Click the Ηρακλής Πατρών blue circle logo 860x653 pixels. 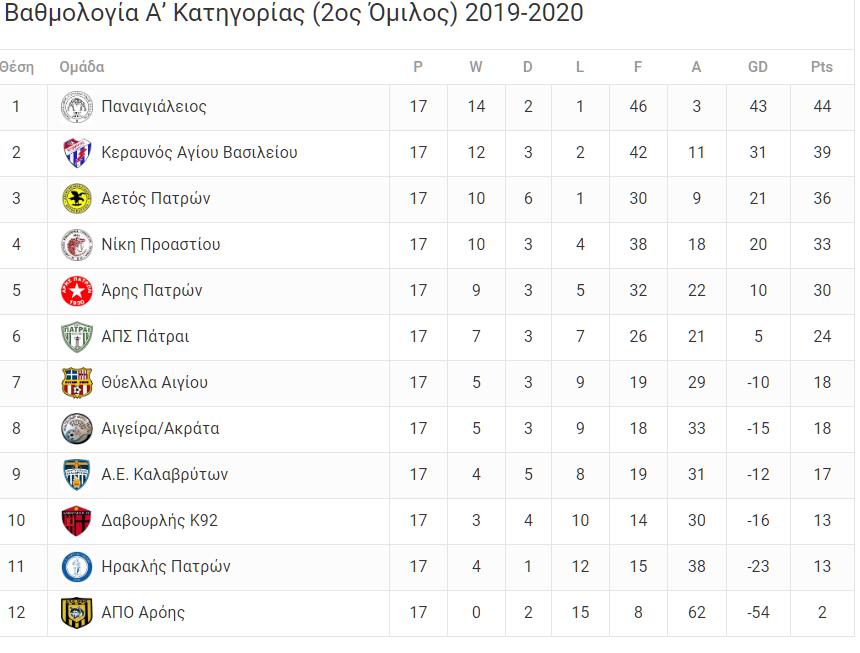76,567
